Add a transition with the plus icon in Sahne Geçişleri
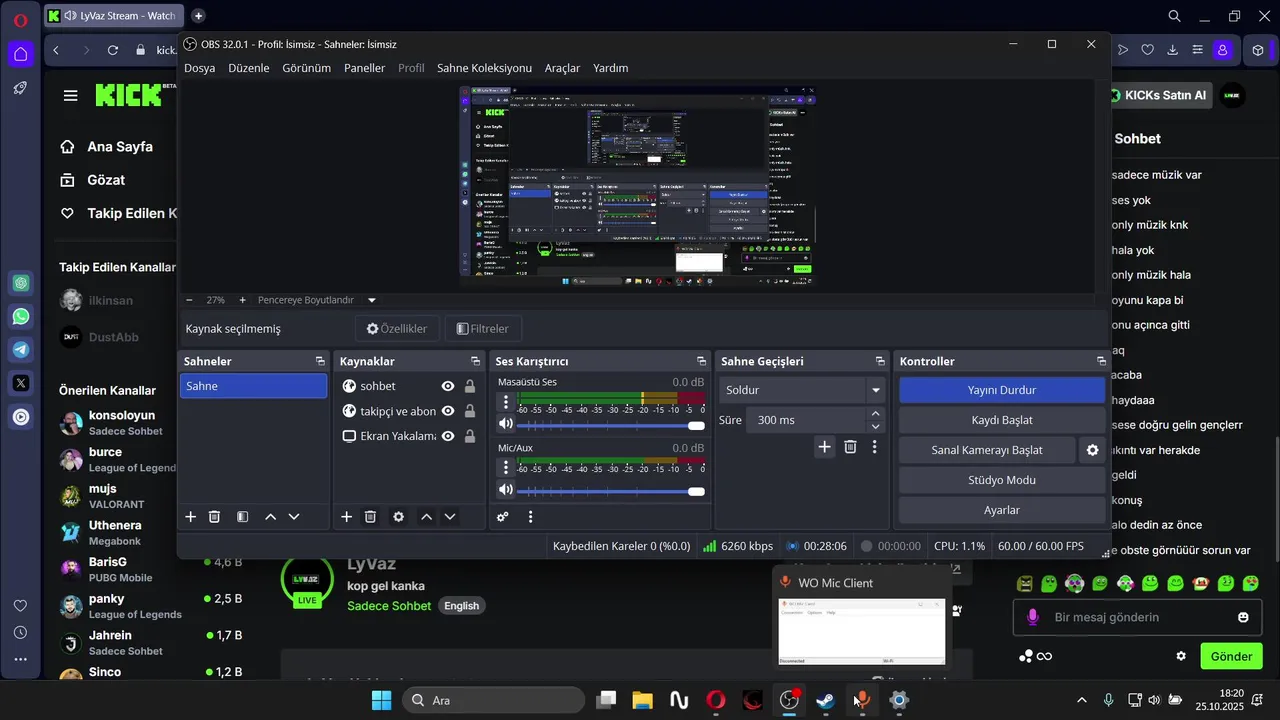This screenshot has height=720, width=1280. [824, 447]
